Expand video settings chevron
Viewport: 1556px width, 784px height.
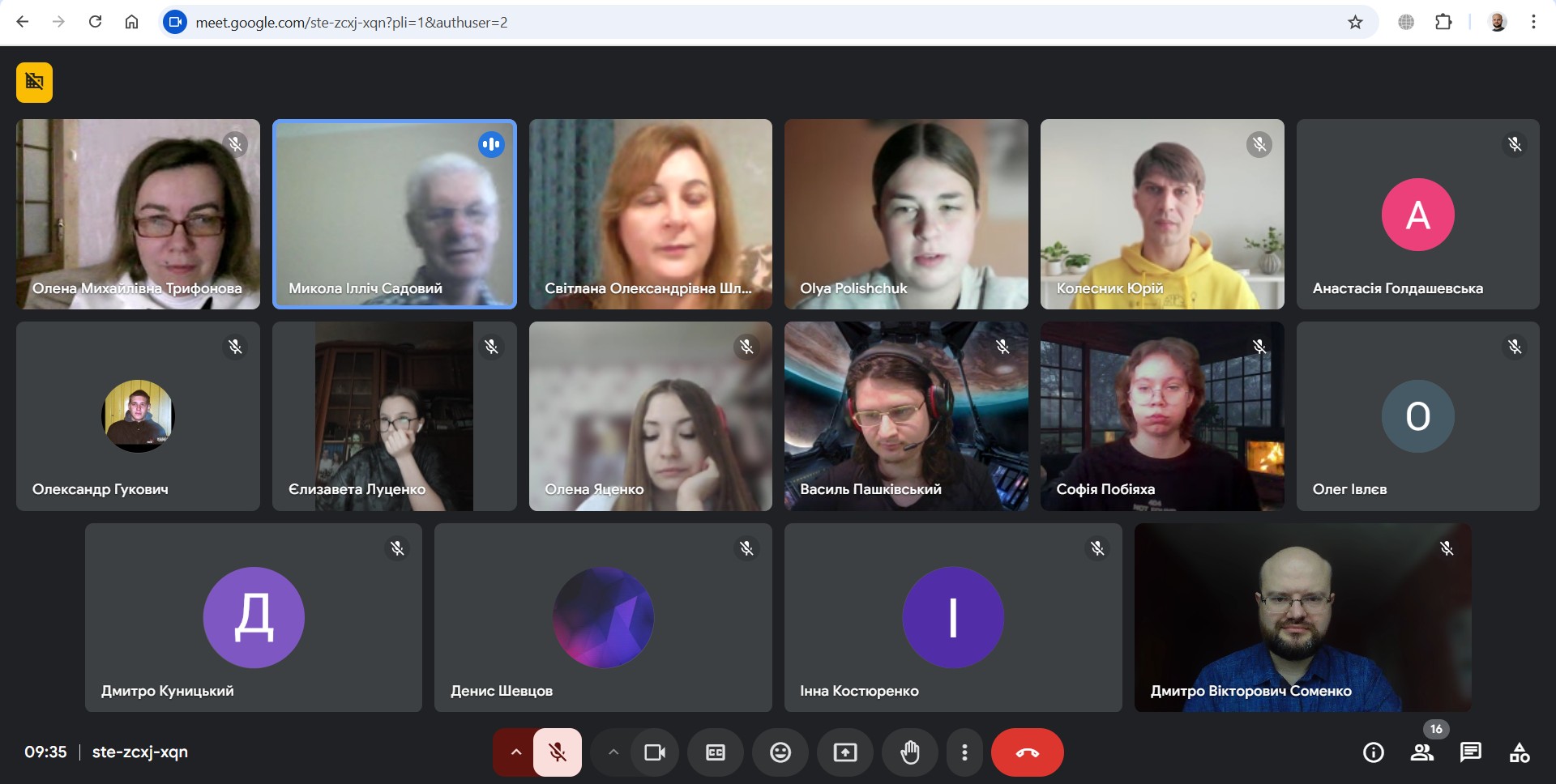(613, 752)
